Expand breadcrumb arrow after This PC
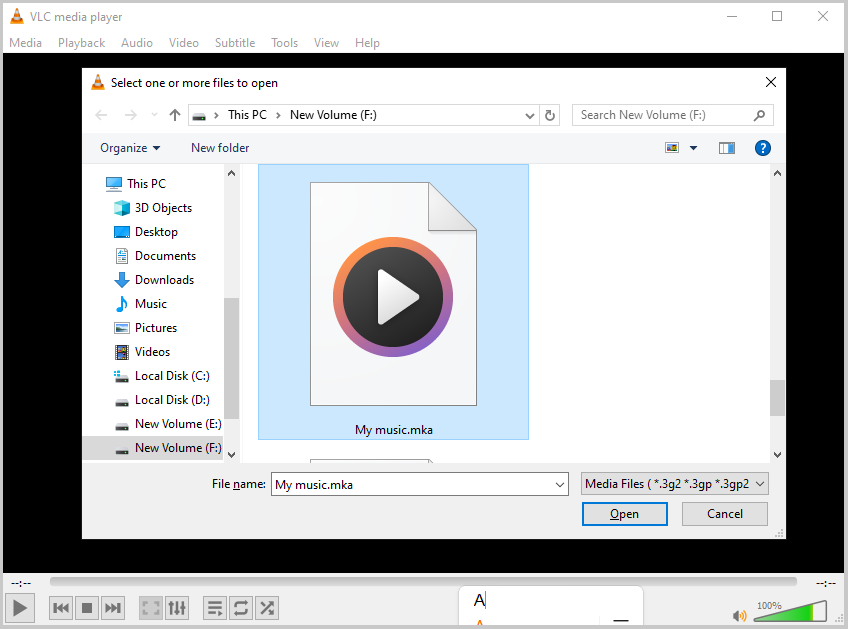The height and width of the screenshot is (629, 848). [278, 115]
